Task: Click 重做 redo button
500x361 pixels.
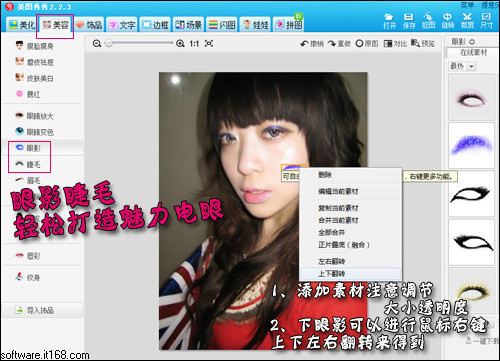Action: coord(339,44)
